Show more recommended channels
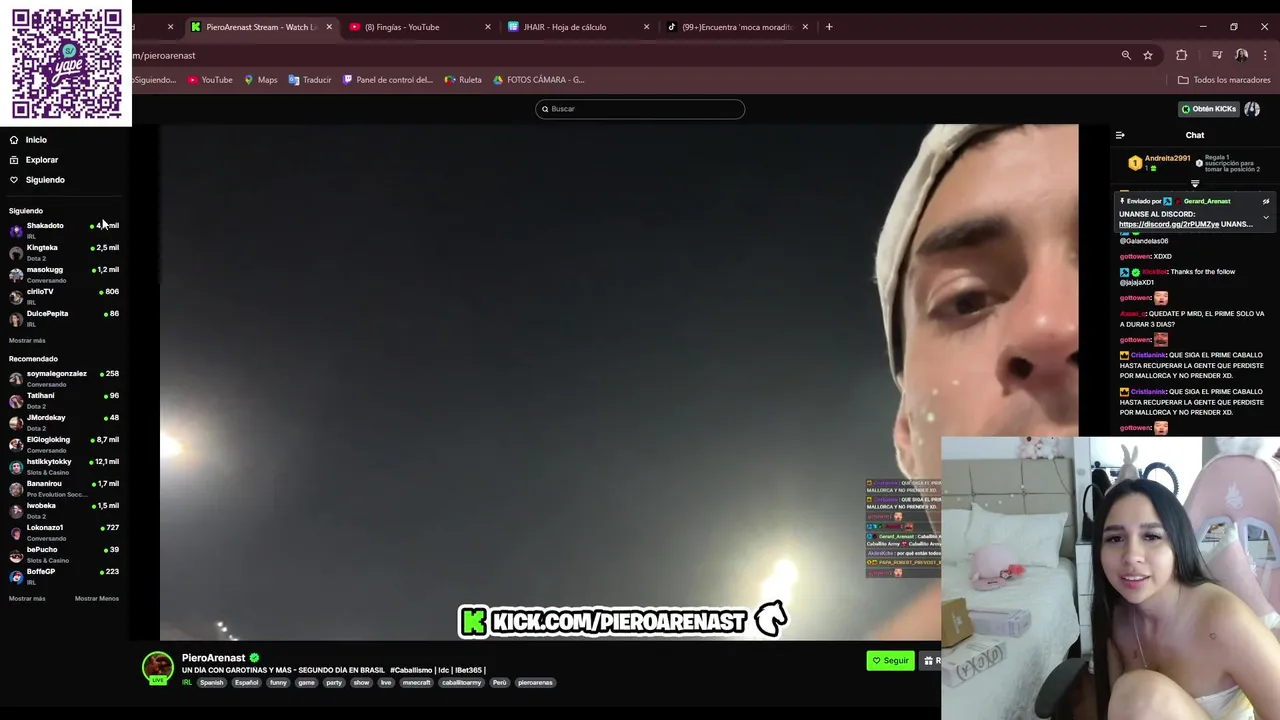The image size is (1280, 720). click(27, 598)
